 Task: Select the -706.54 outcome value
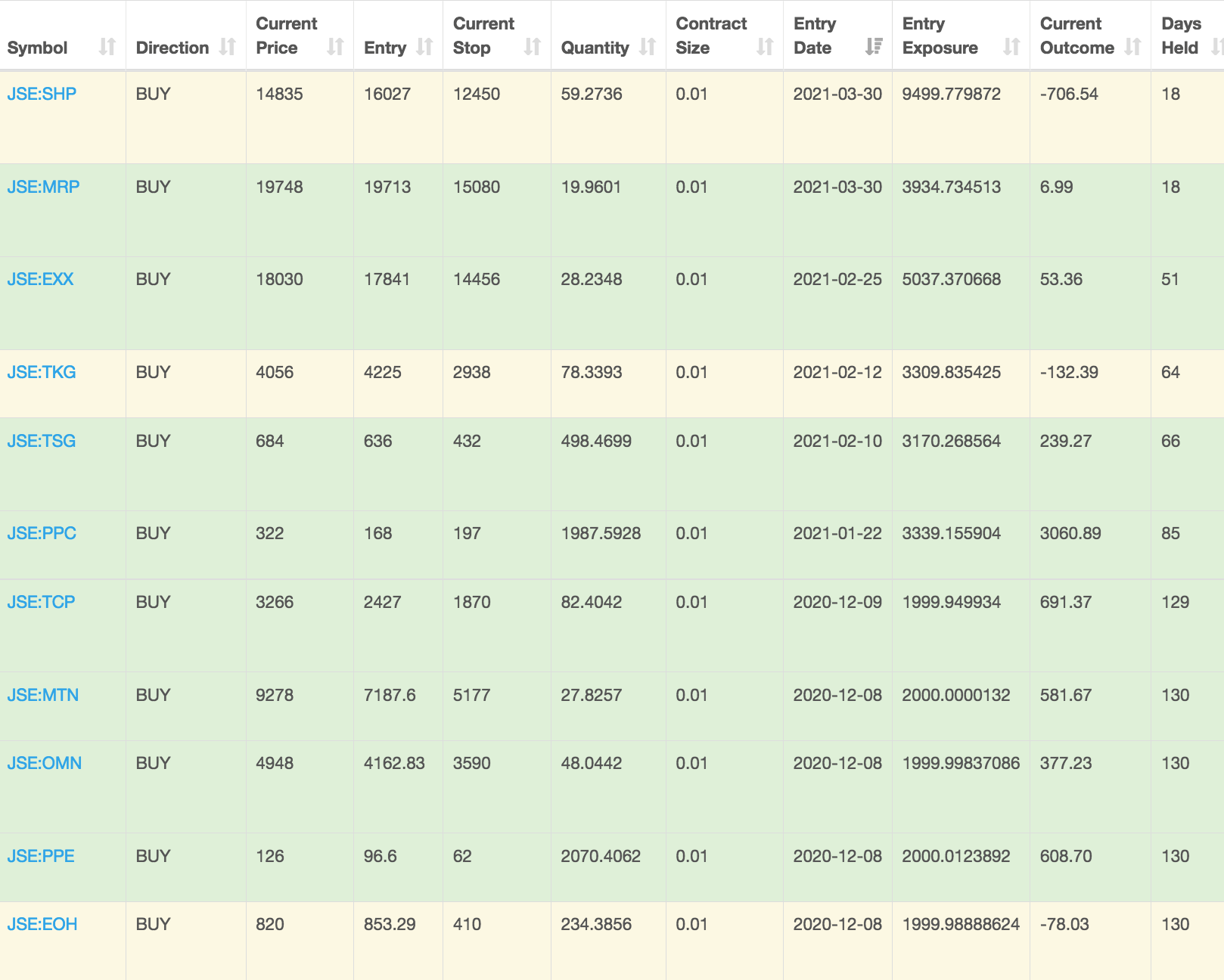(1069, 94)
